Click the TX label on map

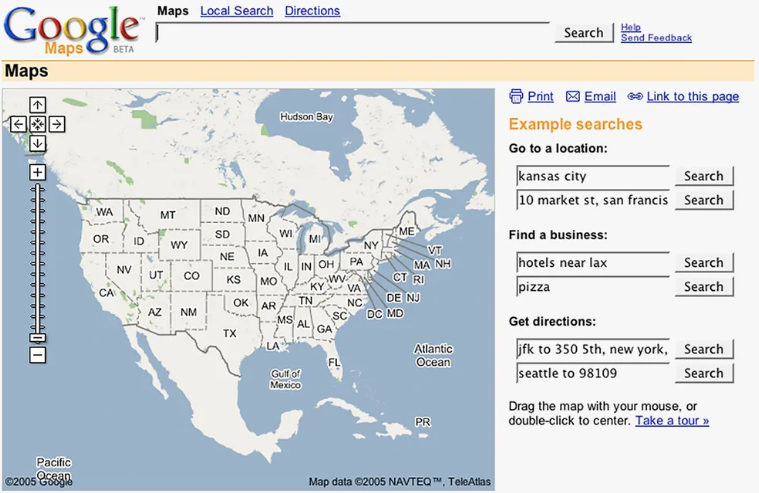coord(229,333)
